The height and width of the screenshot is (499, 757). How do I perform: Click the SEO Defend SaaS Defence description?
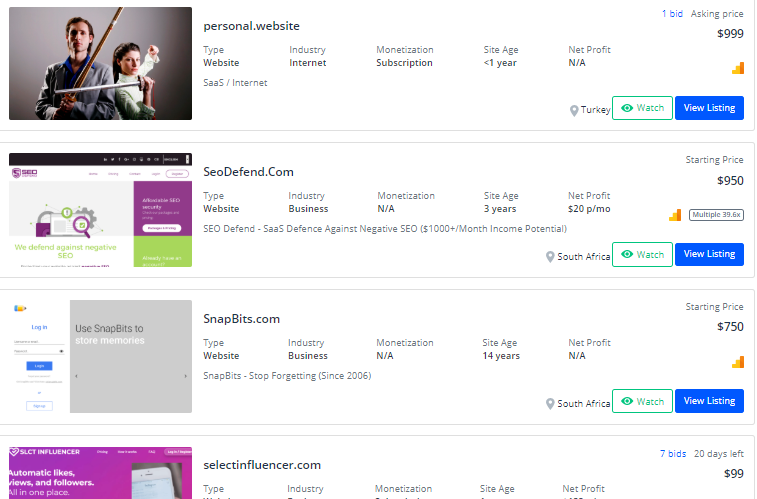pos(385,229)
